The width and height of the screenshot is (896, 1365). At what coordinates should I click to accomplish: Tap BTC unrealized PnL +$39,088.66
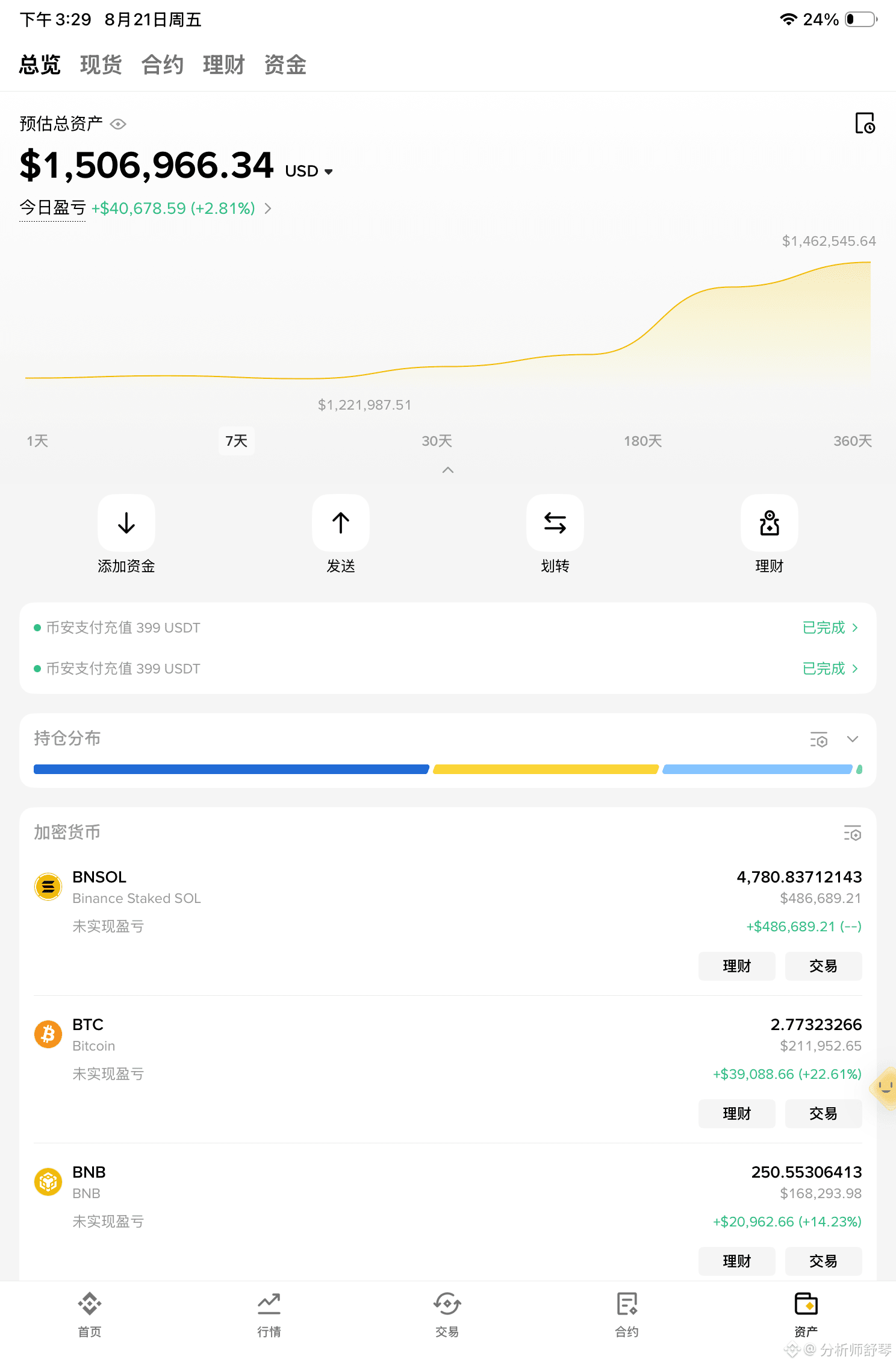point(787,1074)
